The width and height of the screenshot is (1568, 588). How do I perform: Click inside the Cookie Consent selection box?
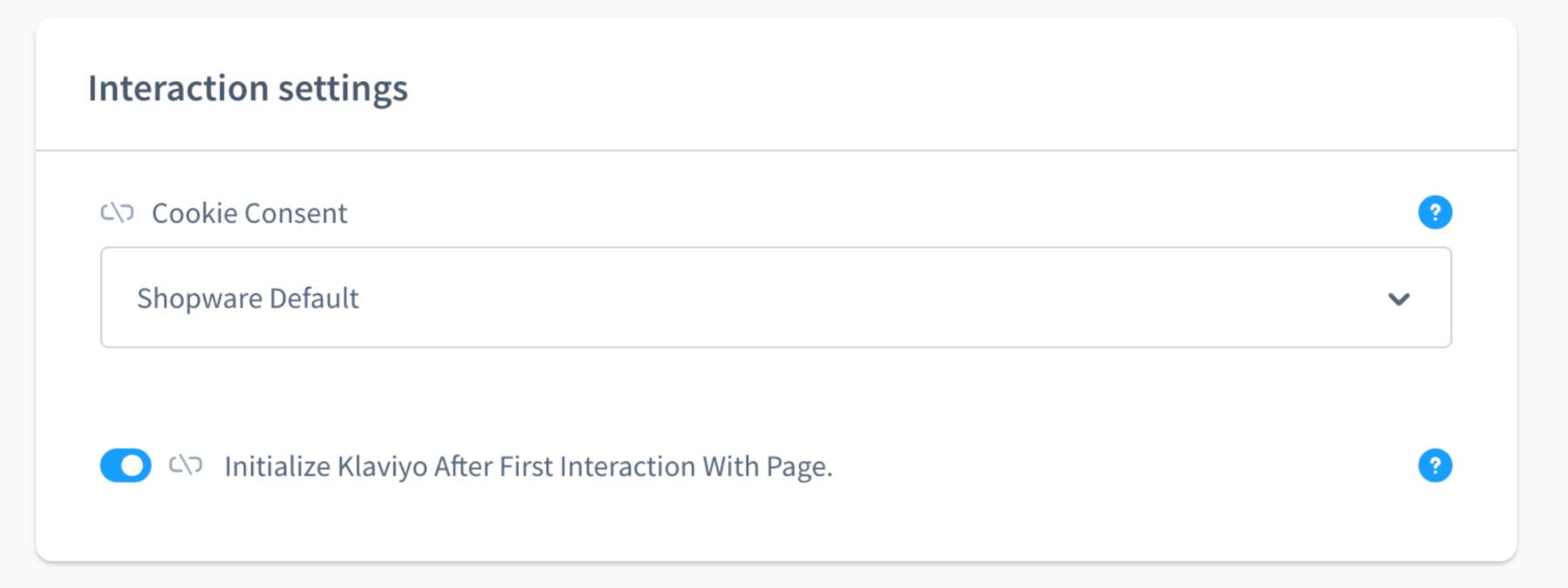point(776,298)
